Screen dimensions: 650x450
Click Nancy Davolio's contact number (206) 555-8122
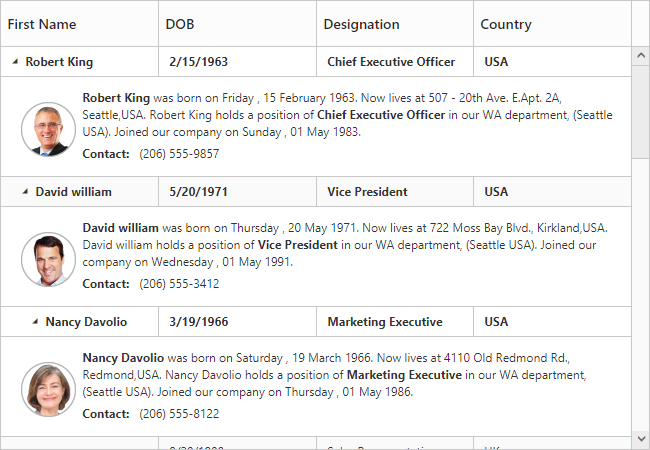[179, 414]
